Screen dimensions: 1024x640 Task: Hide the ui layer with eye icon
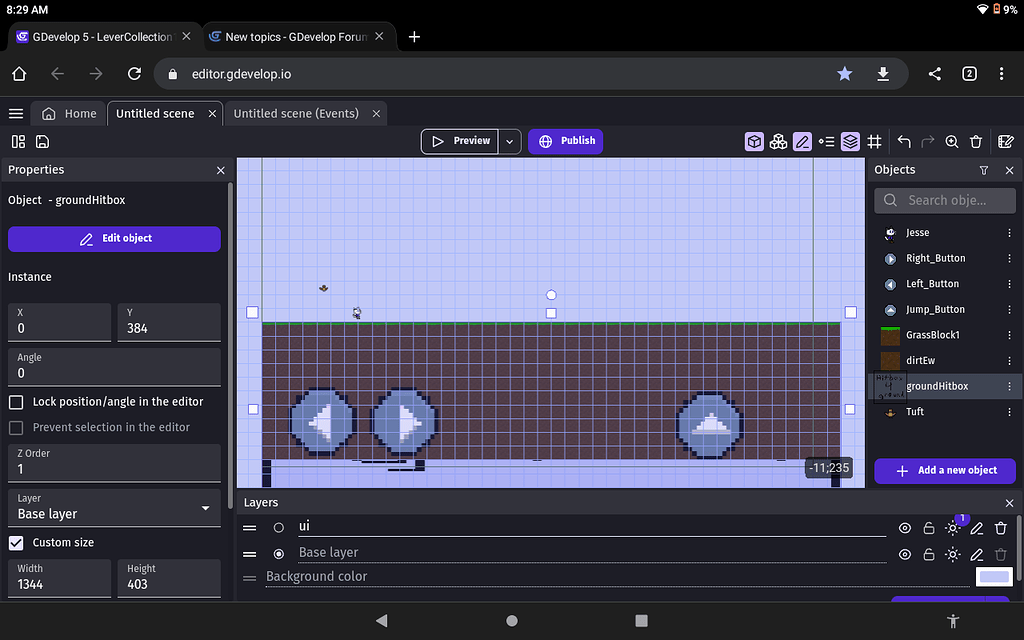pyautogui.click(x=905, y=528)
